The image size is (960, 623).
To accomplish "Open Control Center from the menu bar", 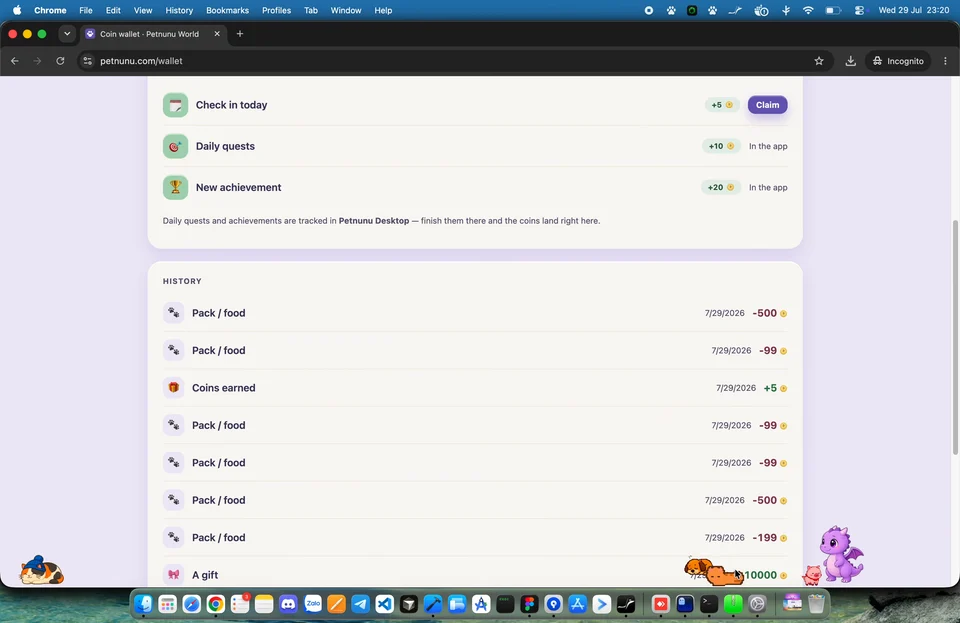I will [860, 10].
